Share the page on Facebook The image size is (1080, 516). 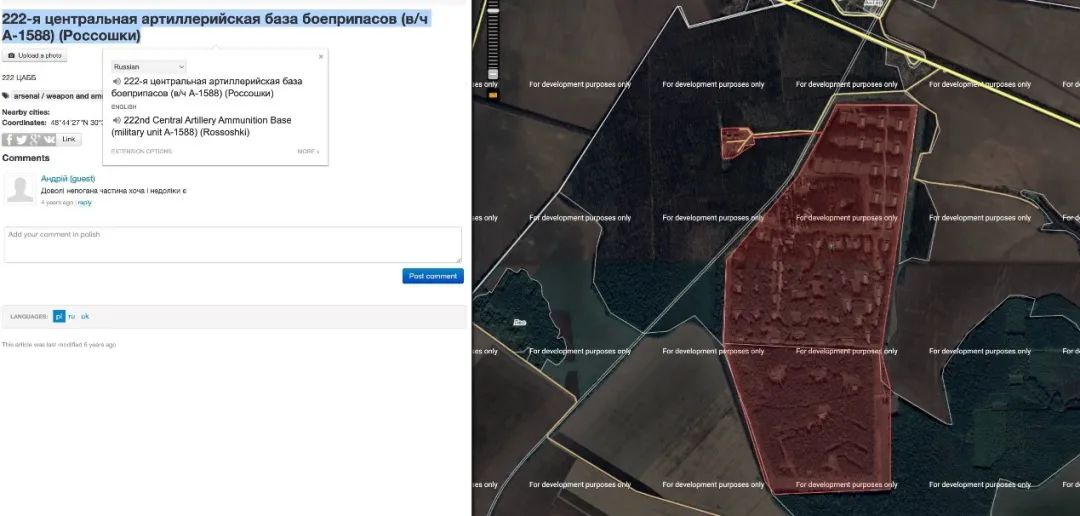9,140
